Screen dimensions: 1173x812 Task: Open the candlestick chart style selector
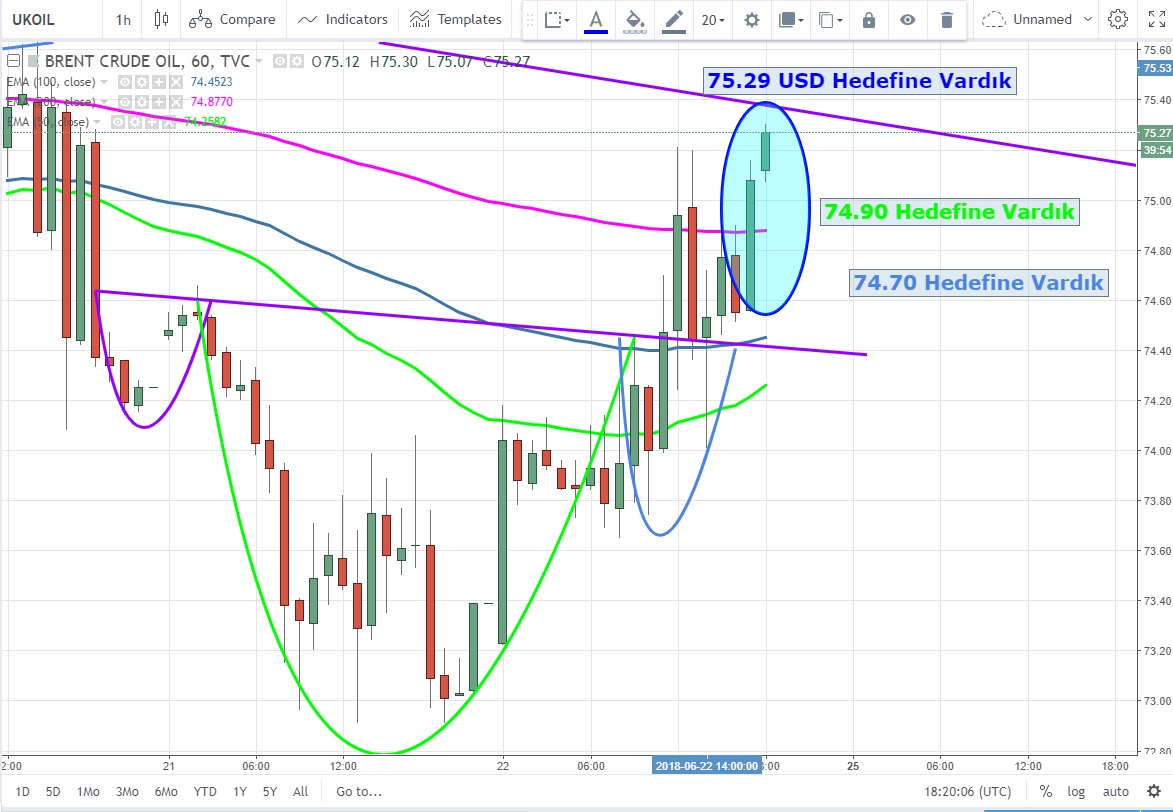(x=162, y=19)
